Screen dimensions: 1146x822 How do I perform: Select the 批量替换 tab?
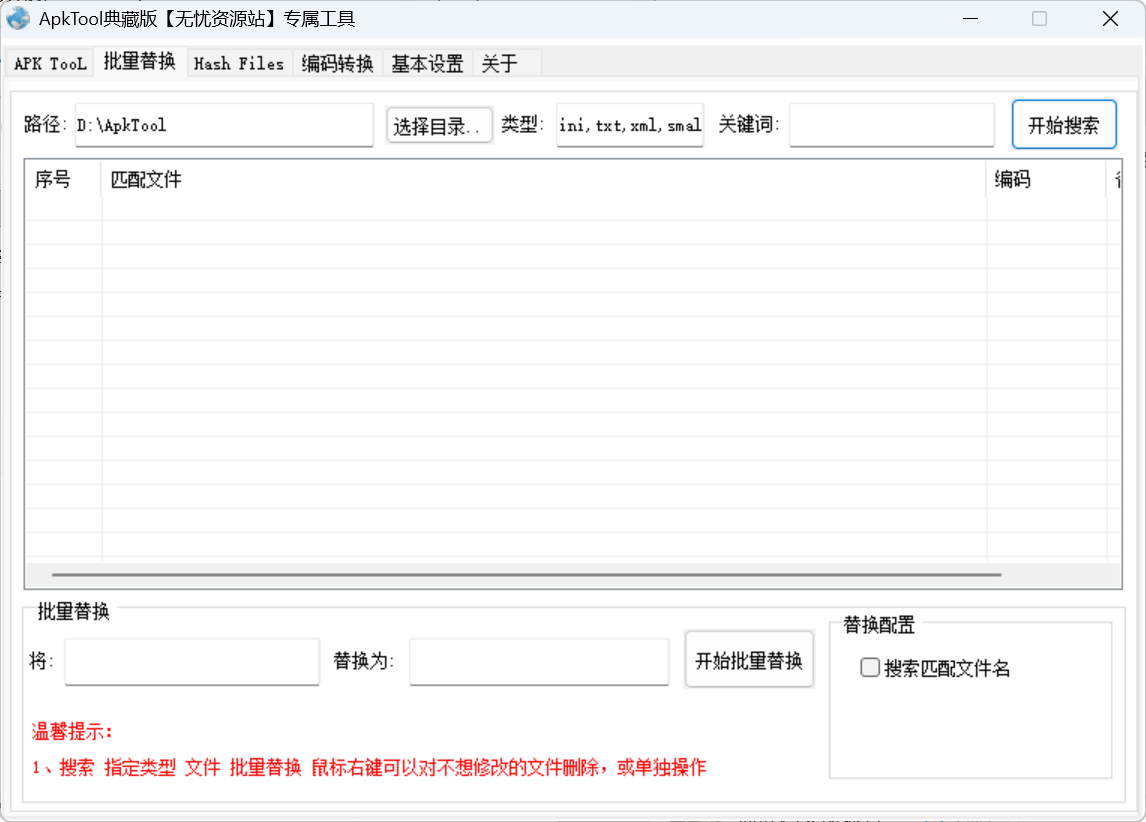pyautogui.click(x=140, y=61)
